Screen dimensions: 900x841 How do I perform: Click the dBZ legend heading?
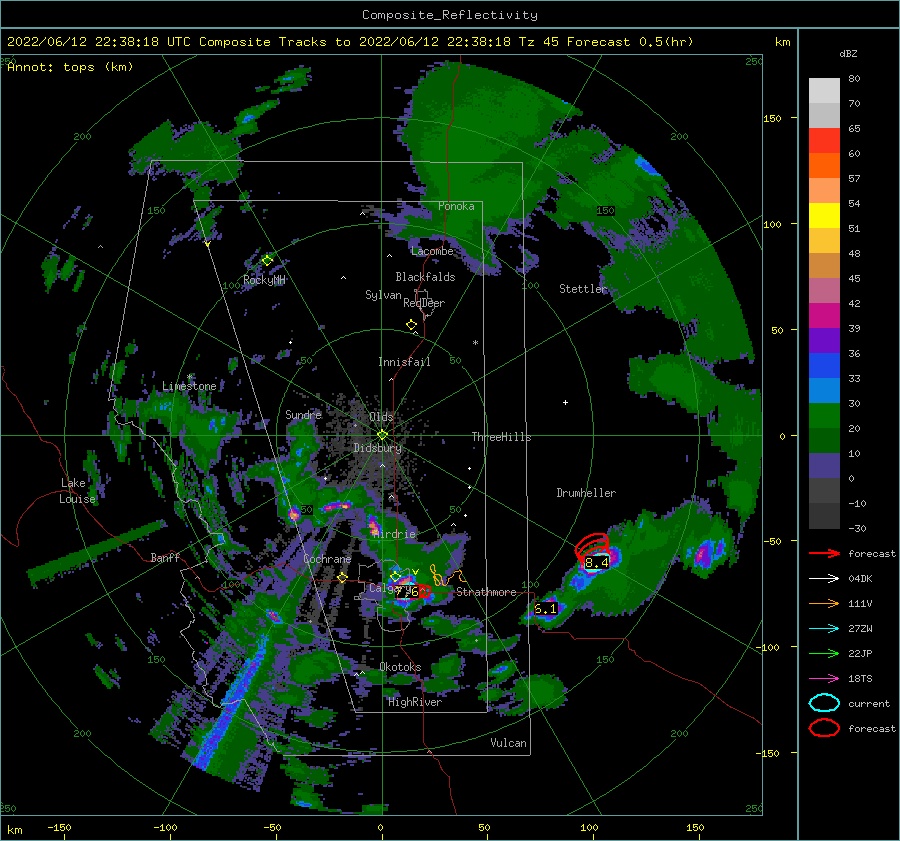coord(848,53)
